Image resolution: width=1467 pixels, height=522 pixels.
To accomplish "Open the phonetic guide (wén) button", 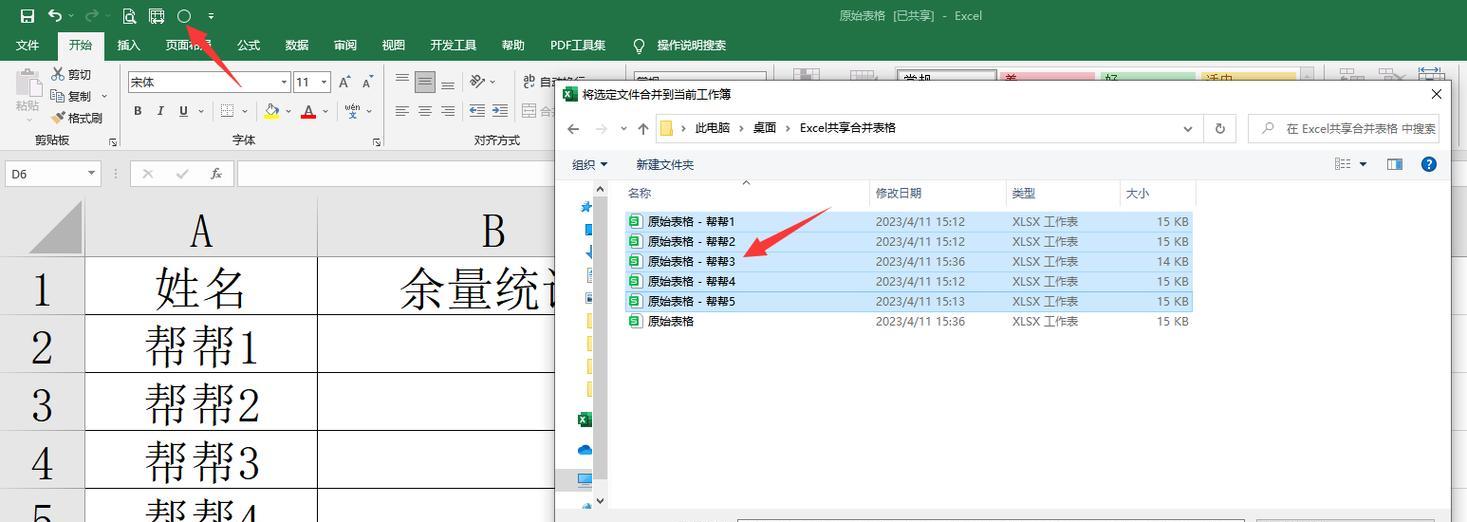I will click(x=353, y=111).
